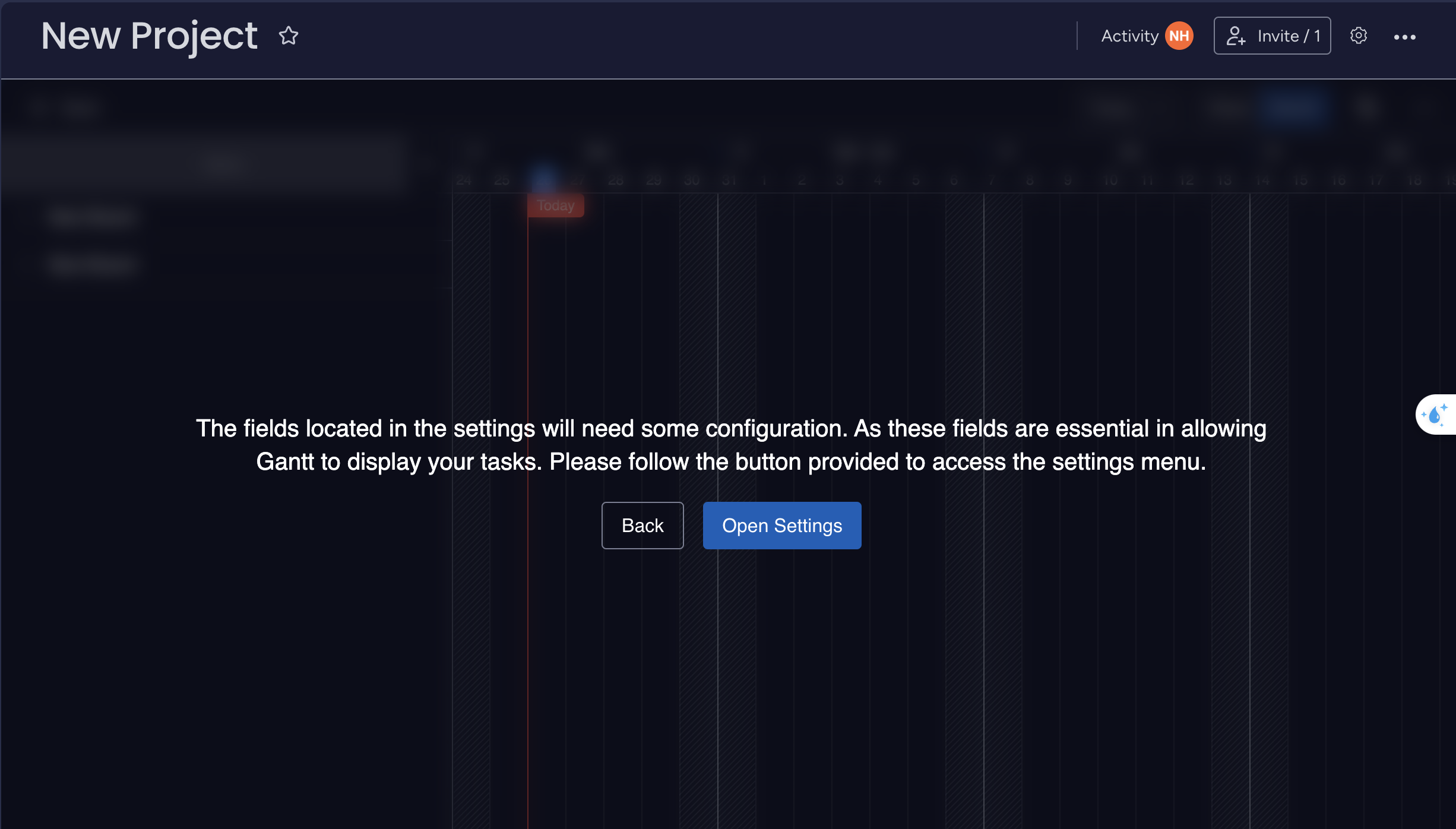The width and height of the screenshot is (1456, 829).
Task: Expand the second task row in the left list
Action: coord(92,264)
